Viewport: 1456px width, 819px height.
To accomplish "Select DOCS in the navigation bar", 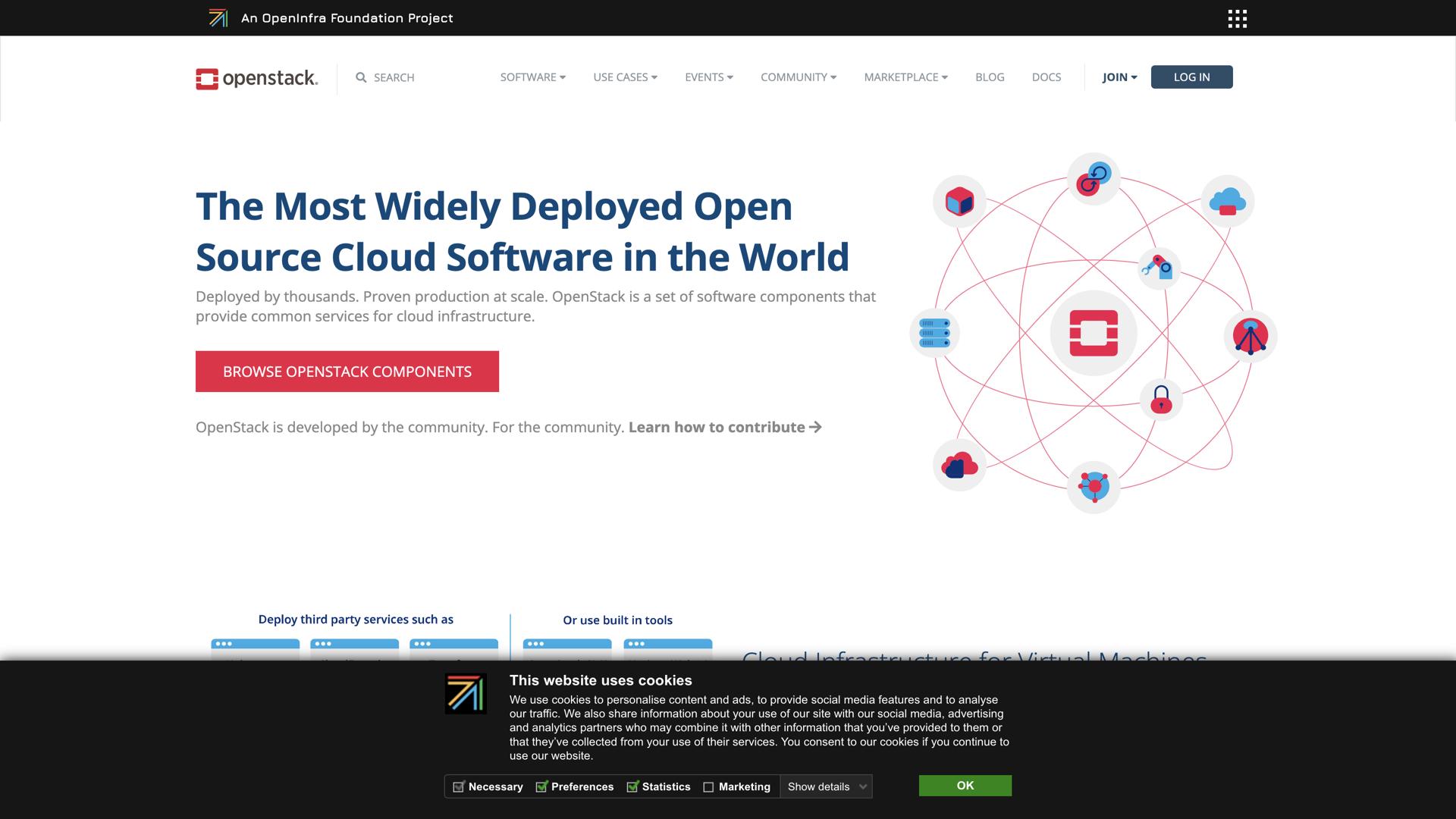I will (x=1046, y=77).
